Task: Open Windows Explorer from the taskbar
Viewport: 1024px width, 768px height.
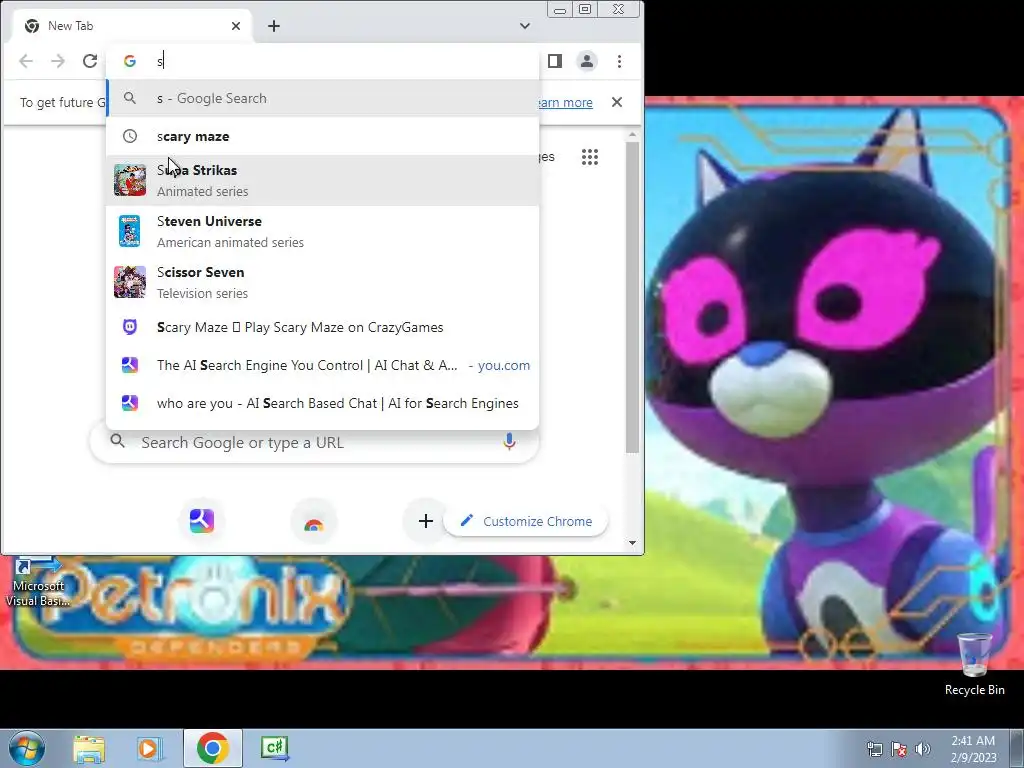Action: click(x=89, y=748)
